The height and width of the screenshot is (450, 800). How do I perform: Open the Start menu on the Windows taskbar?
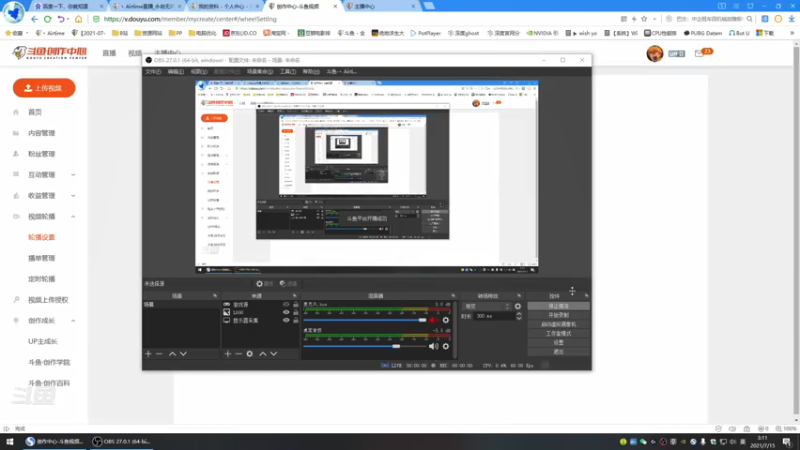tap(10, 441)
